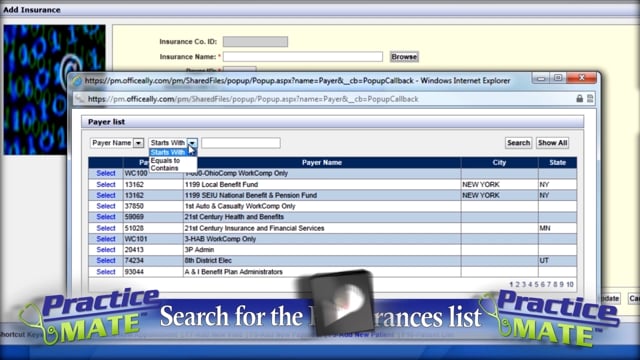Choose 'Contains' in the dropdown list

tap(164, 168)
